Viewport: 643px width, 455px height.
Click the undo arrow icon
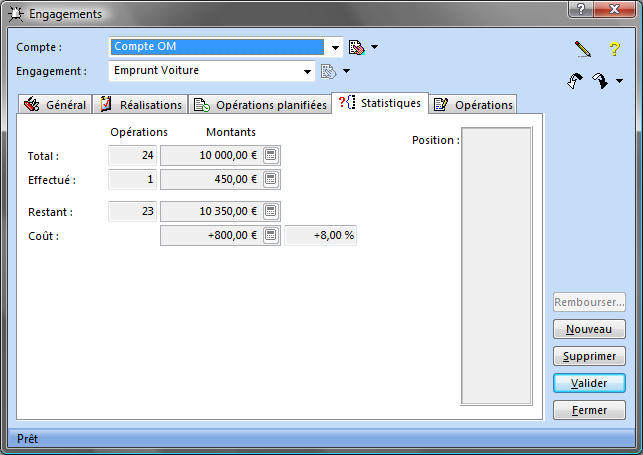pyautogui.click(x=574, y=81)
